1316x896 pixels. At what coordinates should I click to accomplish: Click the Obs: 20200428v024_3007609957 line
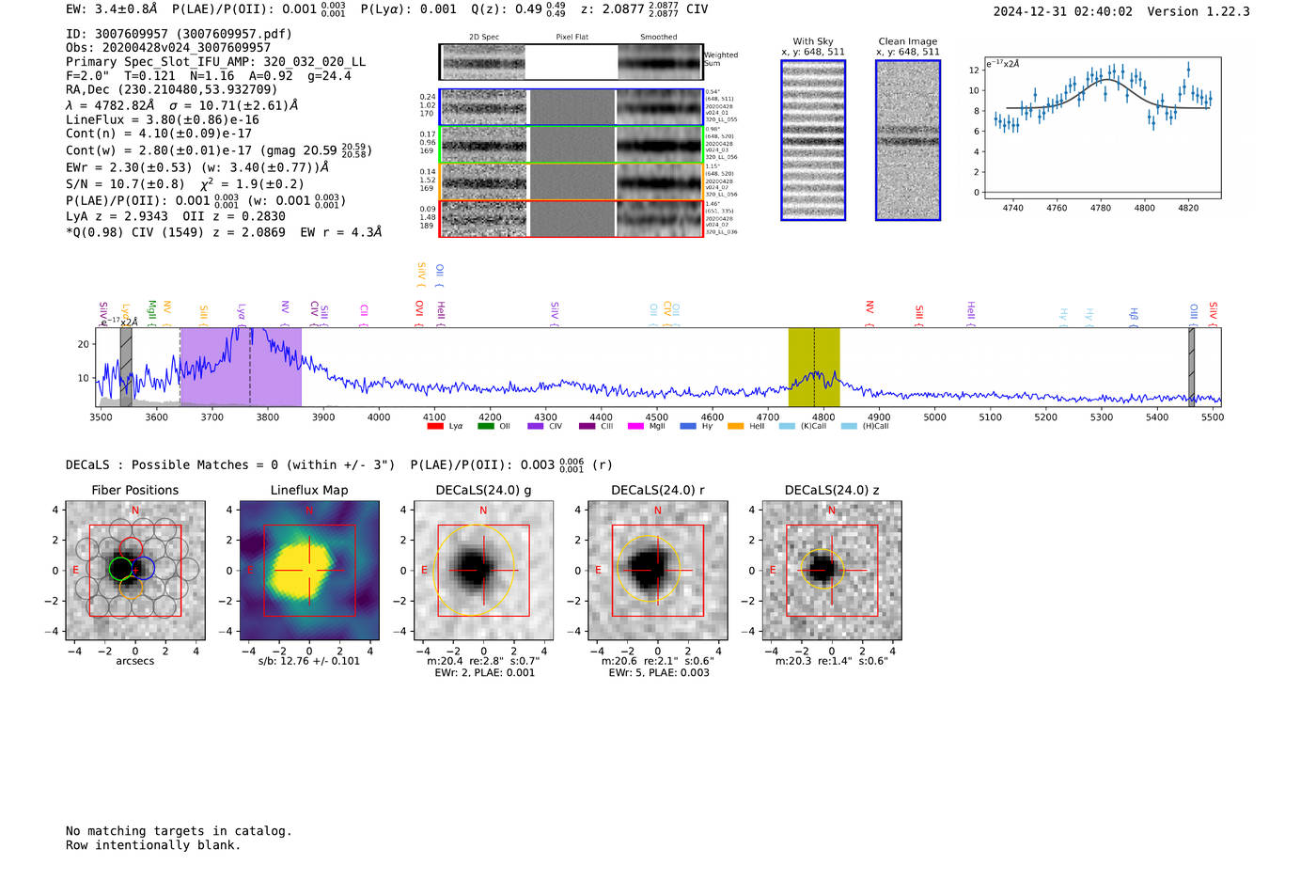point(168,48)
